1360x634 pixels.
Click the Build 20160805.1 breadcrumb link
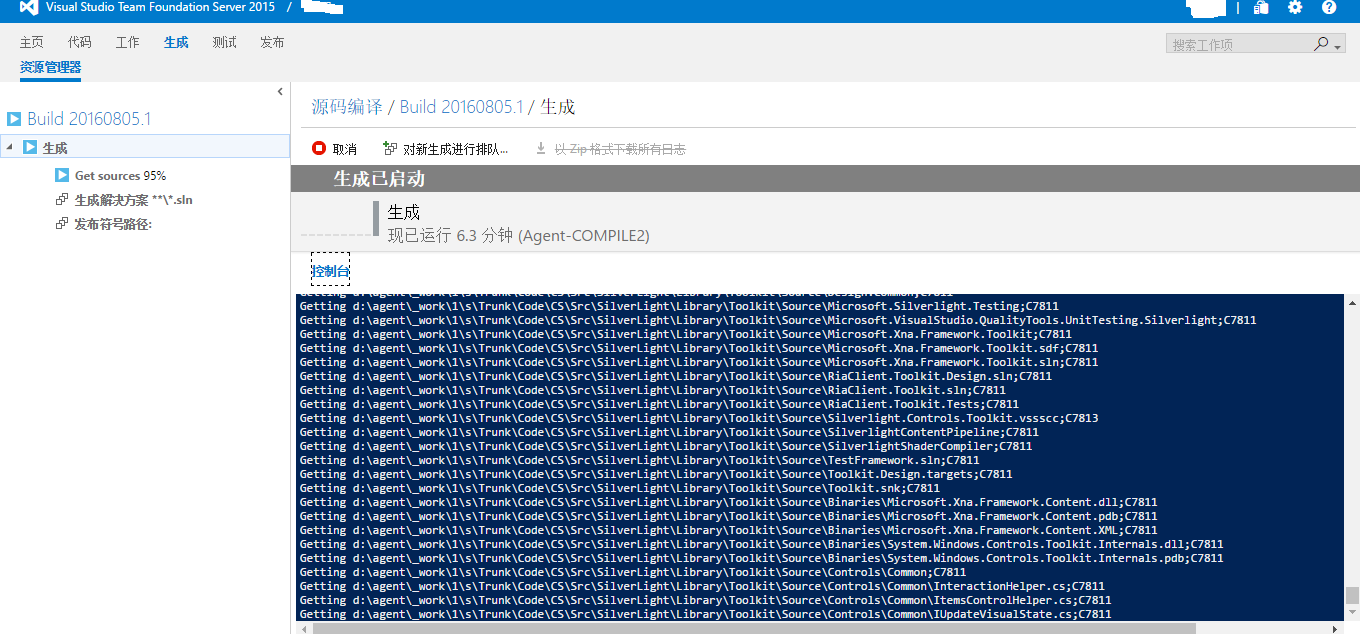[x=462, y=107]
